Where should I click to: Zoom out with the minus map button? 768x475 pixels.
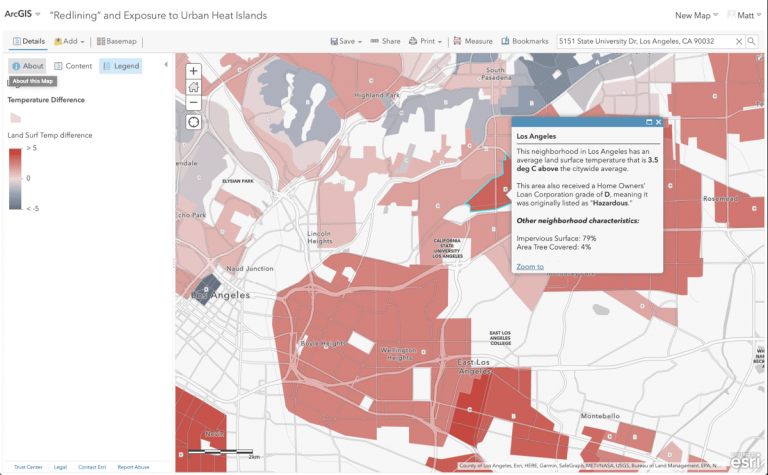(x=193, y=102)
